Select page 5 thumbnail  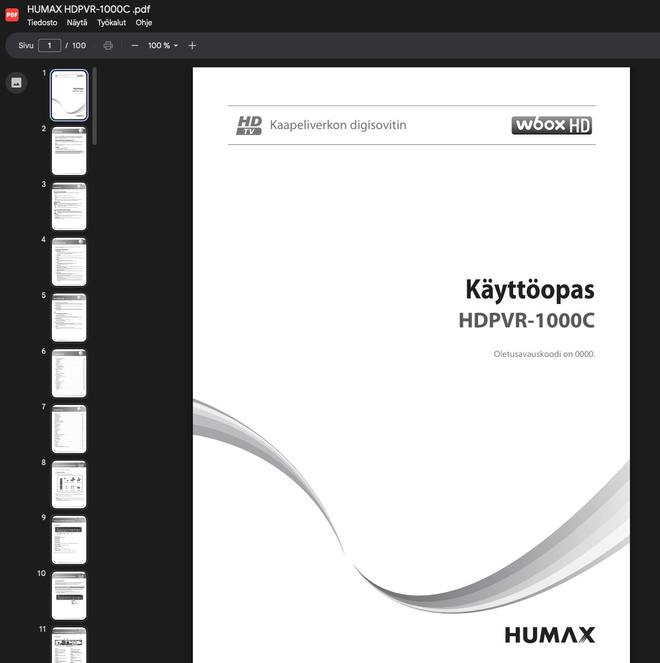coord(69,318)
